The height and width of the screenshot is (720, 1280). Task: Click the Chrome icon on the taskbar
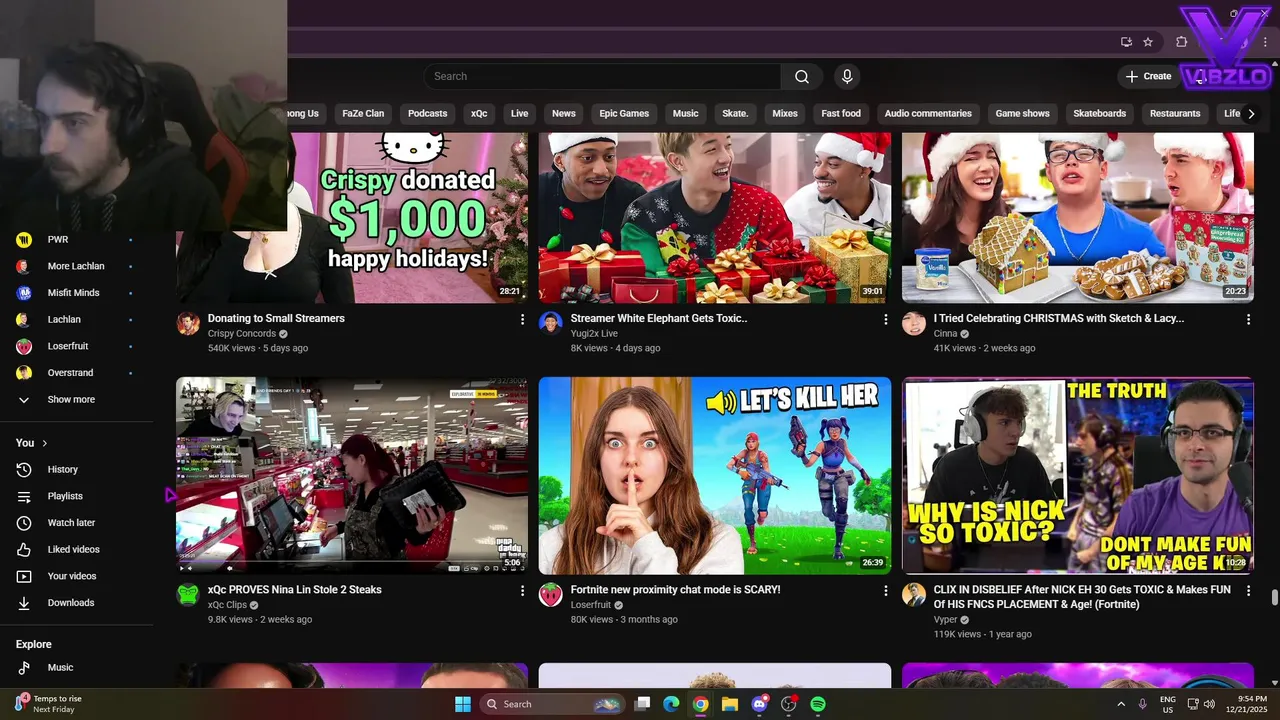pyautogui.click(x=701, y=704)
